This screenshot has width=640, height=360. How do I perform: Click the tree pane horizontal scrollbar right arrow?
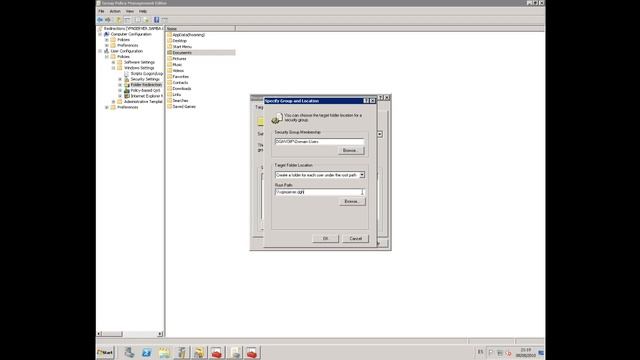(x=160, y=334)
